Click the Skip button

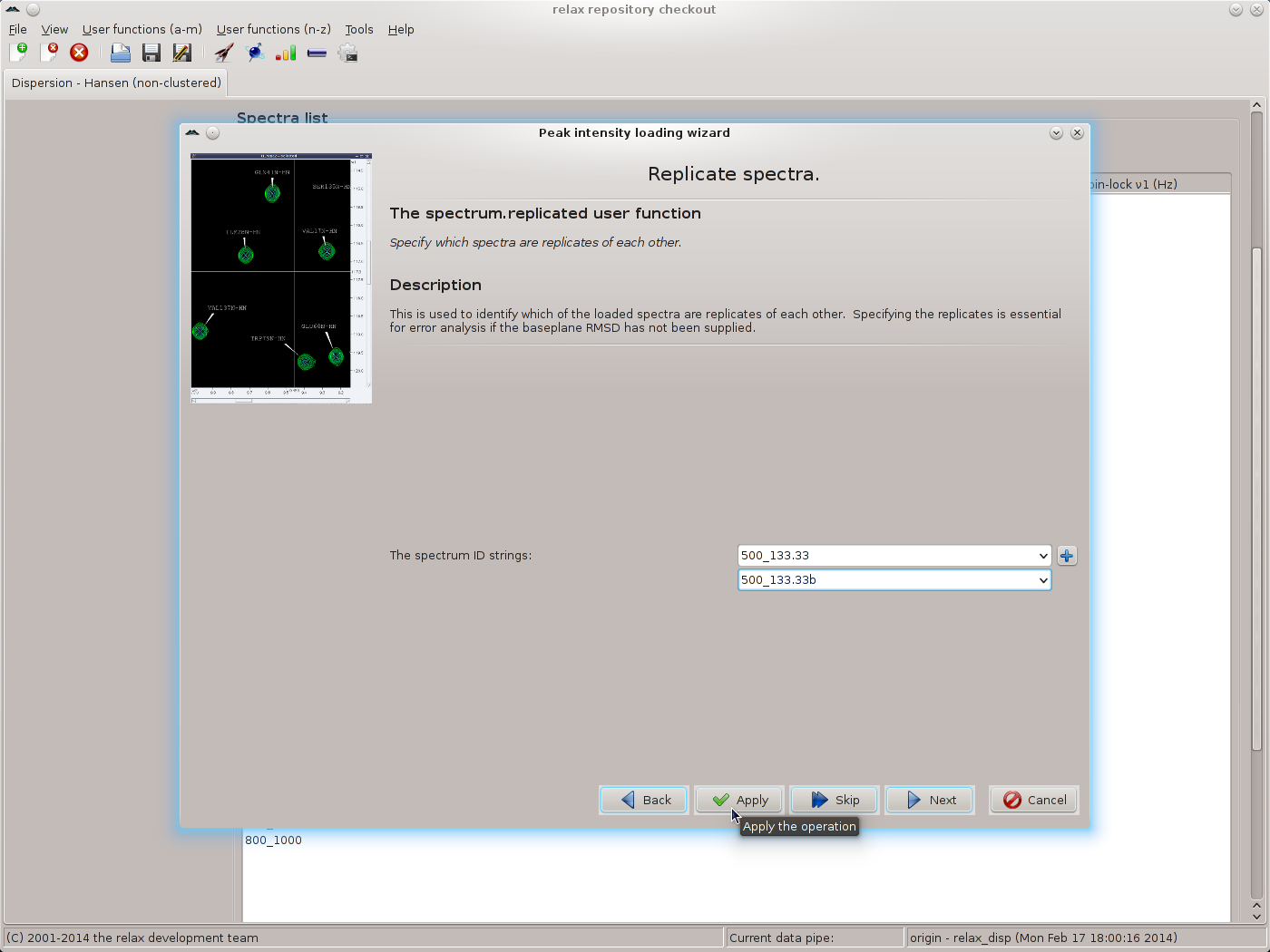[835, 800]
